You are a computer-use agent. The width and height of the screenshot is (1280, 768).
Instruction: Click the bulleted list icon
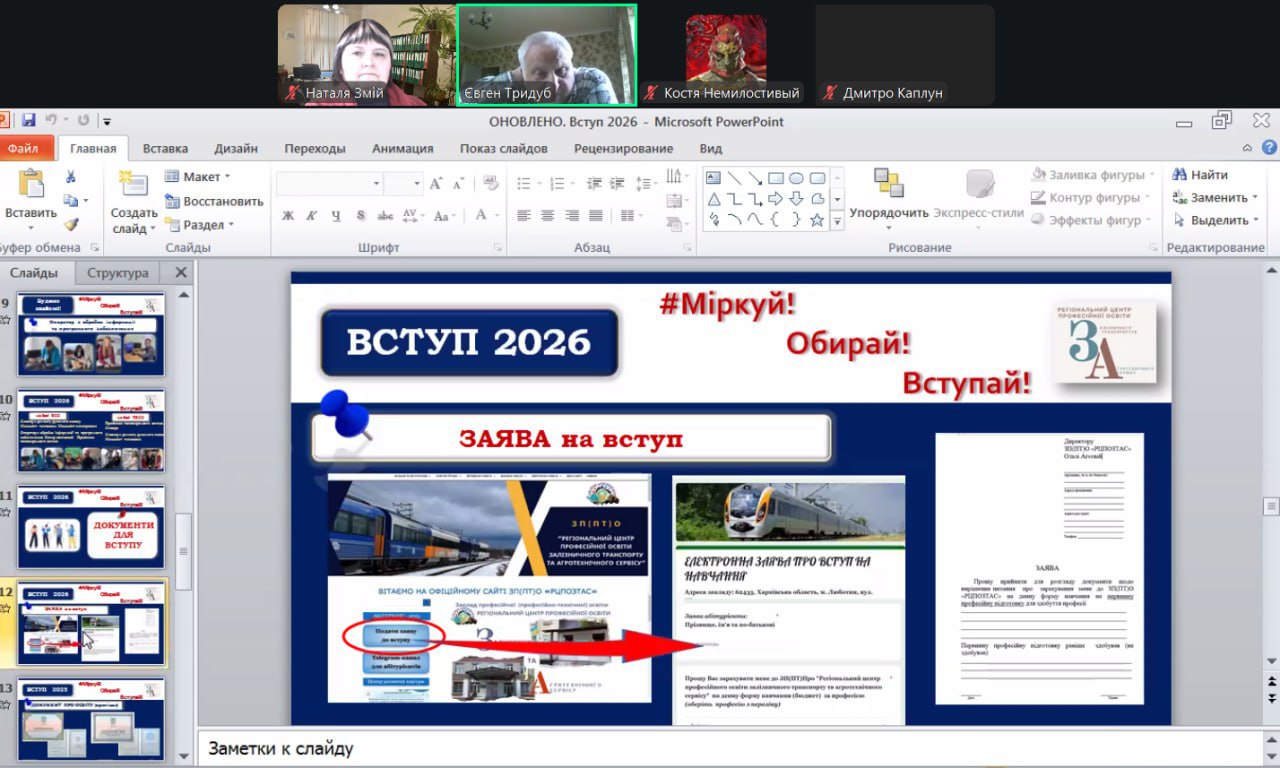click(523, 184)
